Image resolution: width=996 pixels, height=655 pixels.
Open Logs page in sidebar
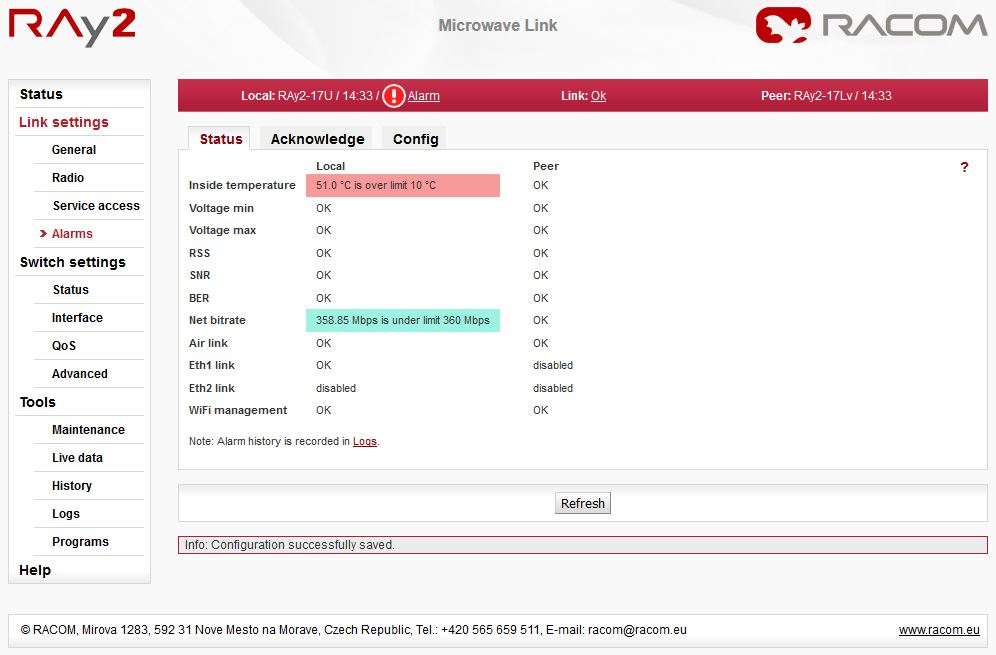pos(65,513)
